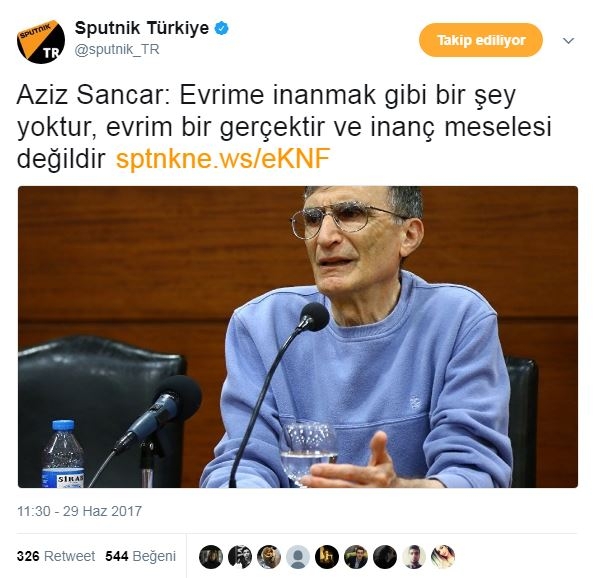Click the blue verified badge icon
The width and height of the screenshot is (595, 578).
pos(222,28)
